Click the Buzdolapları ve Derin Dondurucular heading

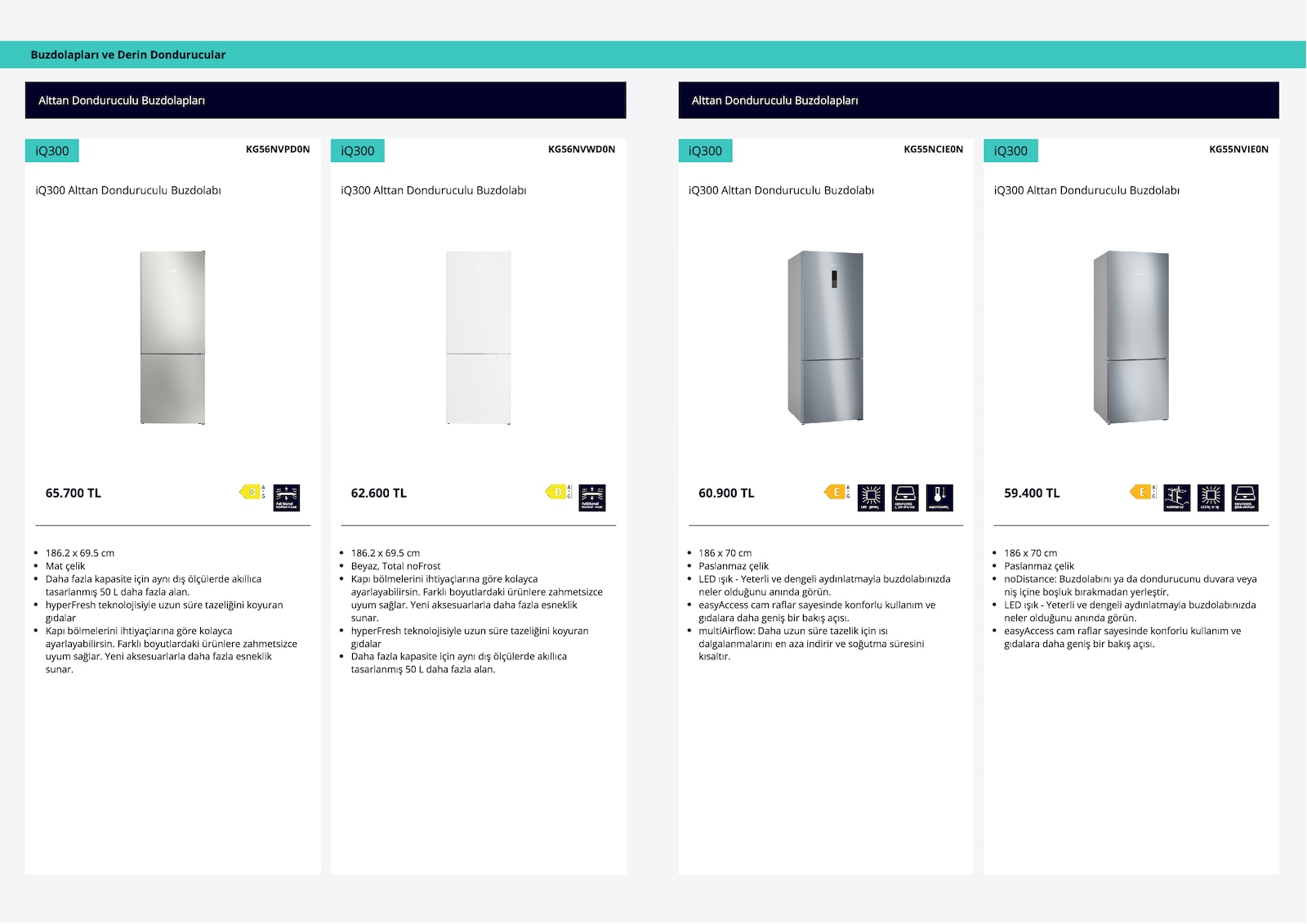(128, 55)
